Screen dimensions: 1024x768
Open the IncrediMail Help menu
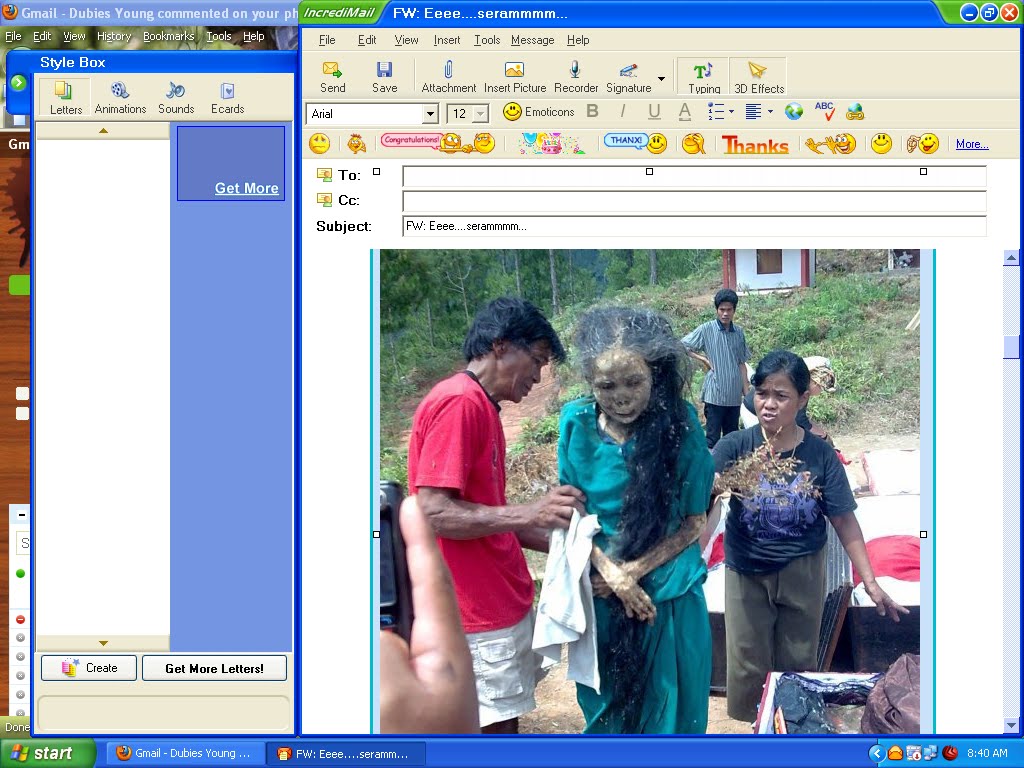coord(578,40)
